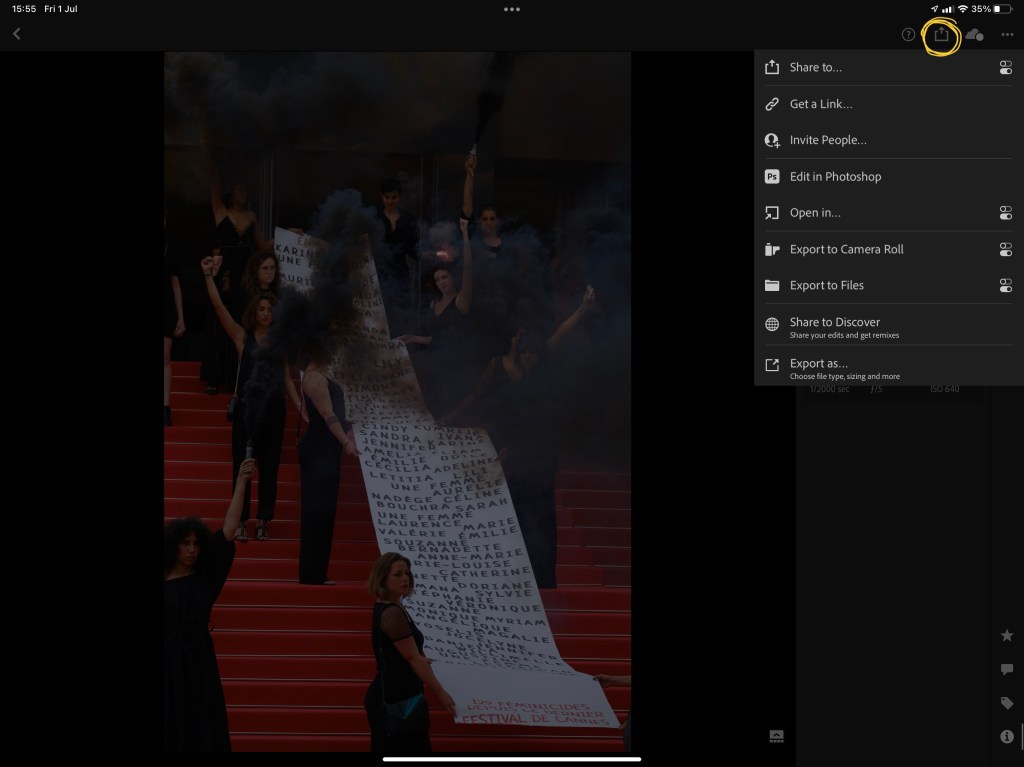
Task: Toggle options beside Export to Files
Action: pyautogui.click(x=1005, y=286)
